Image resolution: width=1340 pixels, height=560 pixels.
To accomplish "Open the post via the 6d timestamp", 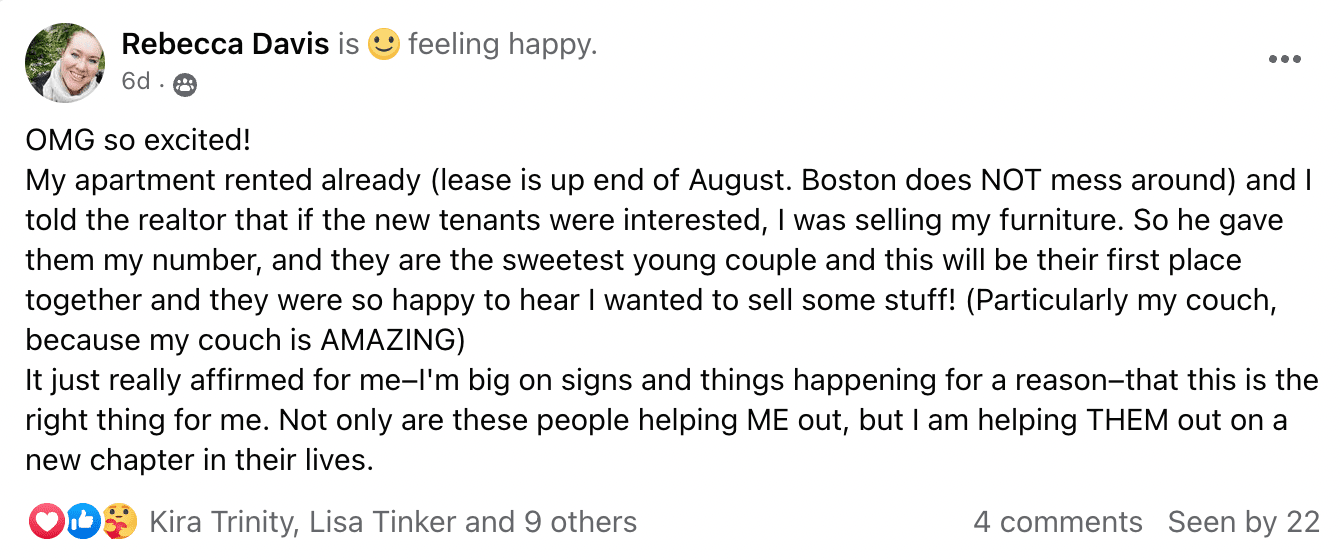I will click(x=135, y=81).
